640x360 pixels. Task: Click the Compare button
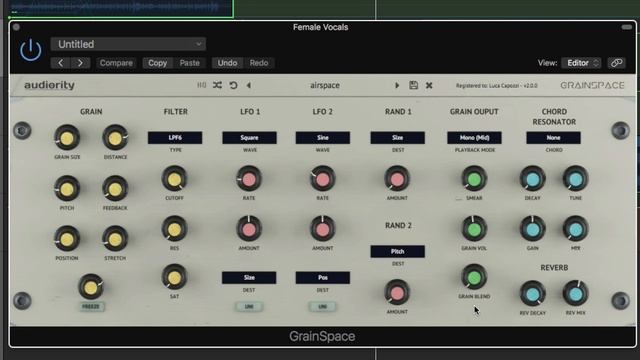click(116, 63)
